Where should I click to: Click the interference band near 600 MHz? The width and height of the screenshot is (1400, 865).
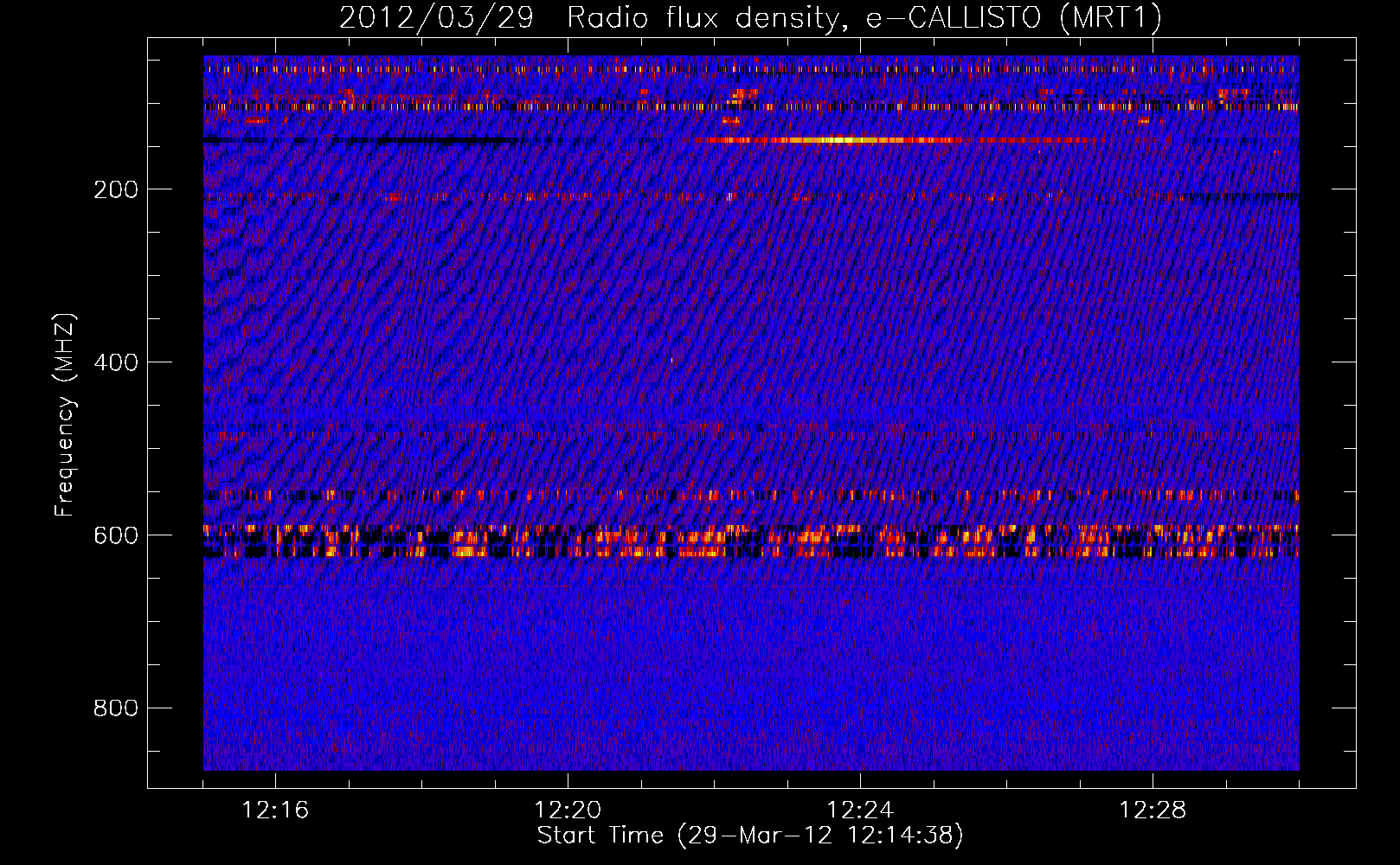[751, 541]
